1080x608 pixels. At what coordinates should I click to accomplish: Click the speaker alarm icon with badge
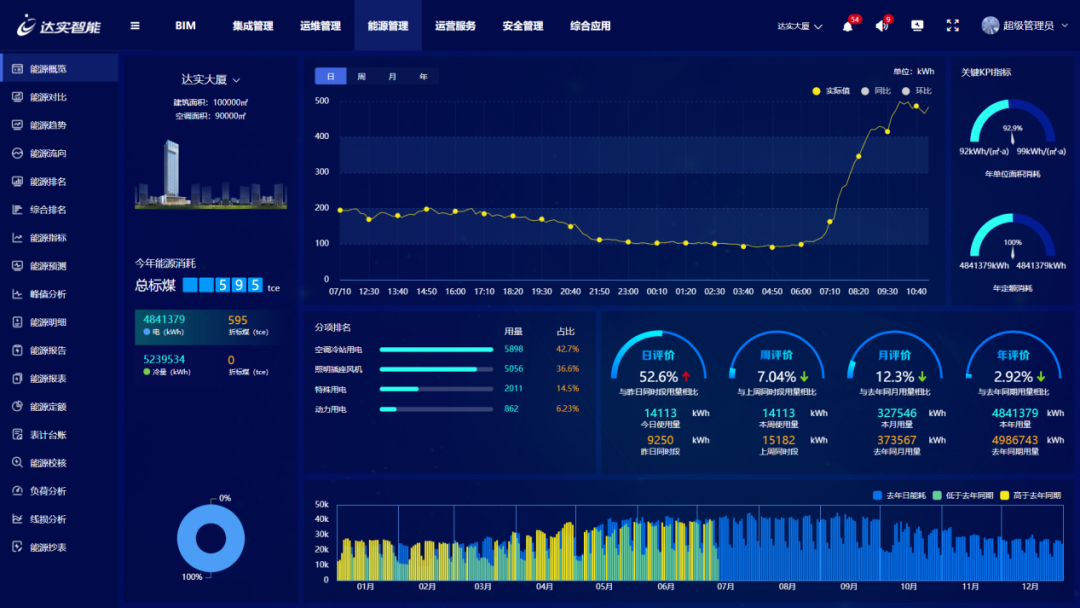tap(882, 26)
